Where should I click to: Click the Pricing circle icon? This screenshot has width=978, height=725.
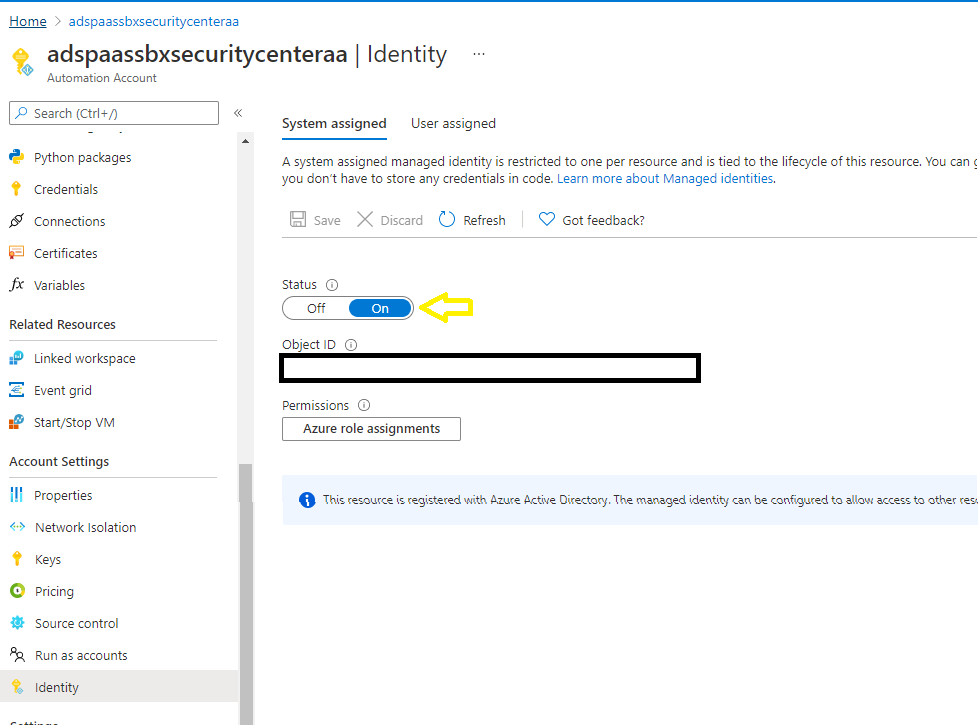(x=17, y=591)
